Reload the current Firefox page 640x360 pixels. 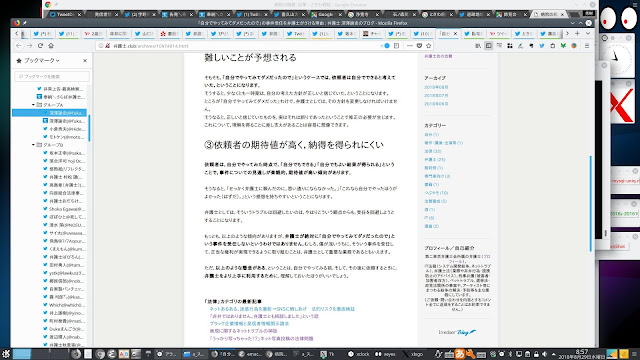point(40,46)
